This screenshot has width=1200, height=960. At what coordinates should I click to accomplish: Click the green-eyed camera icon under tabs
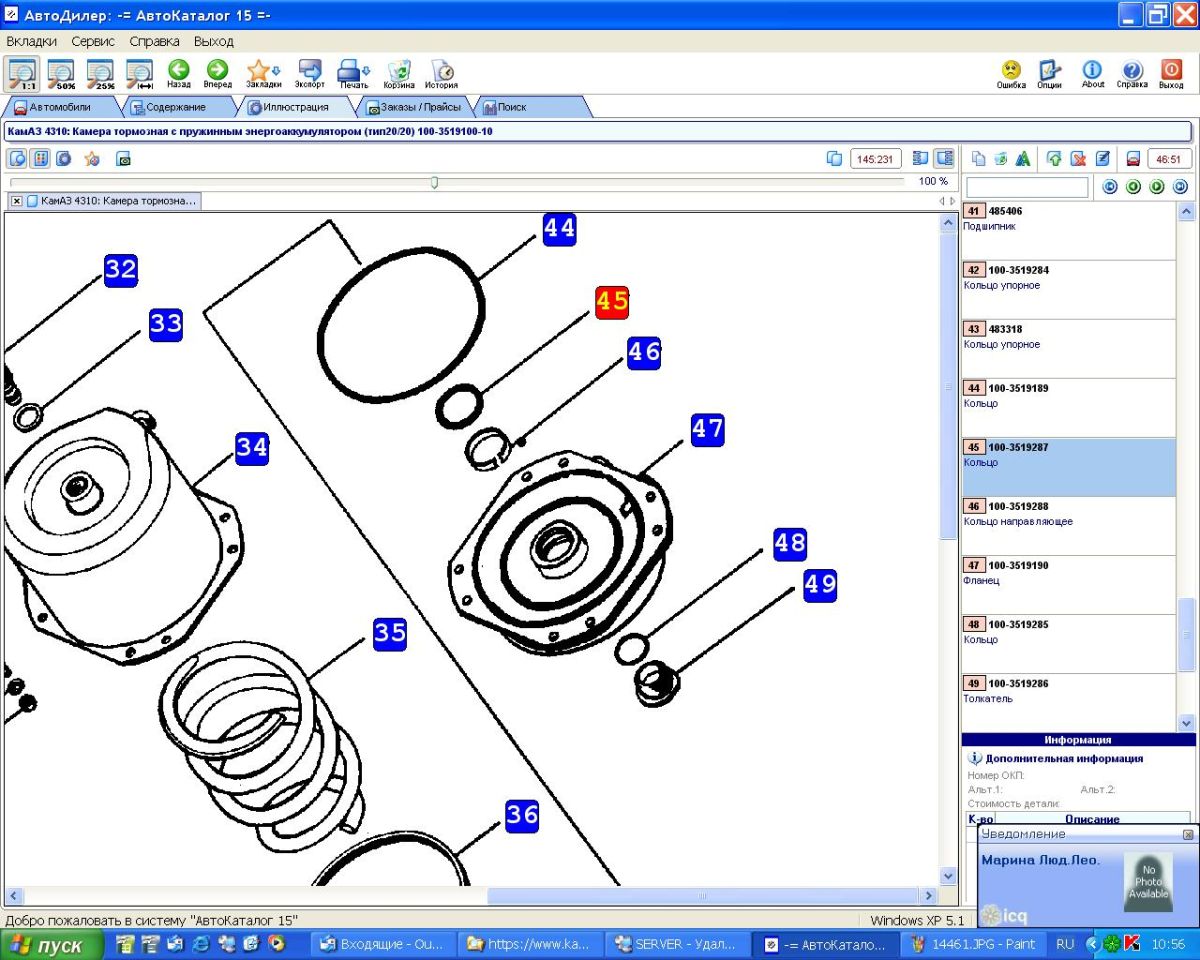[124, 158]
